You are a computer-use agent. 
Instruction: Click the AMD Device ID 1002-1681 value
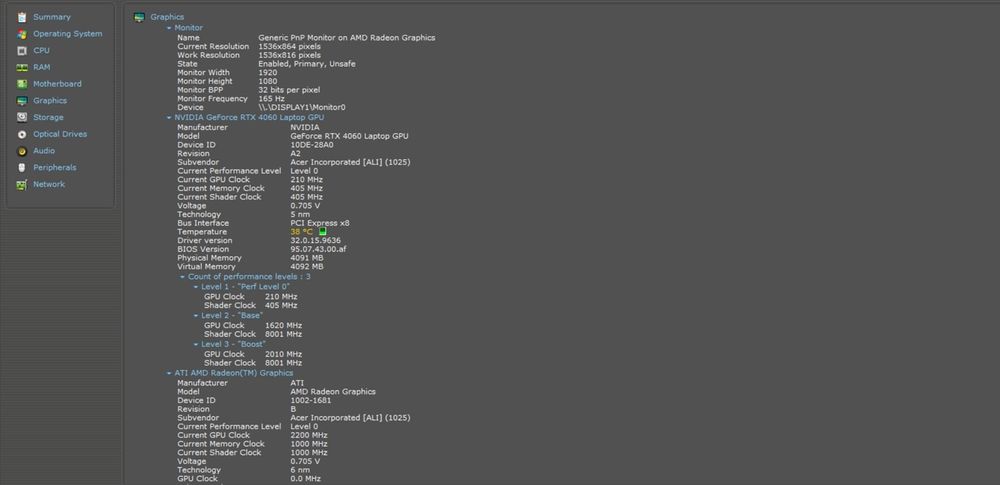pos(311,400)
